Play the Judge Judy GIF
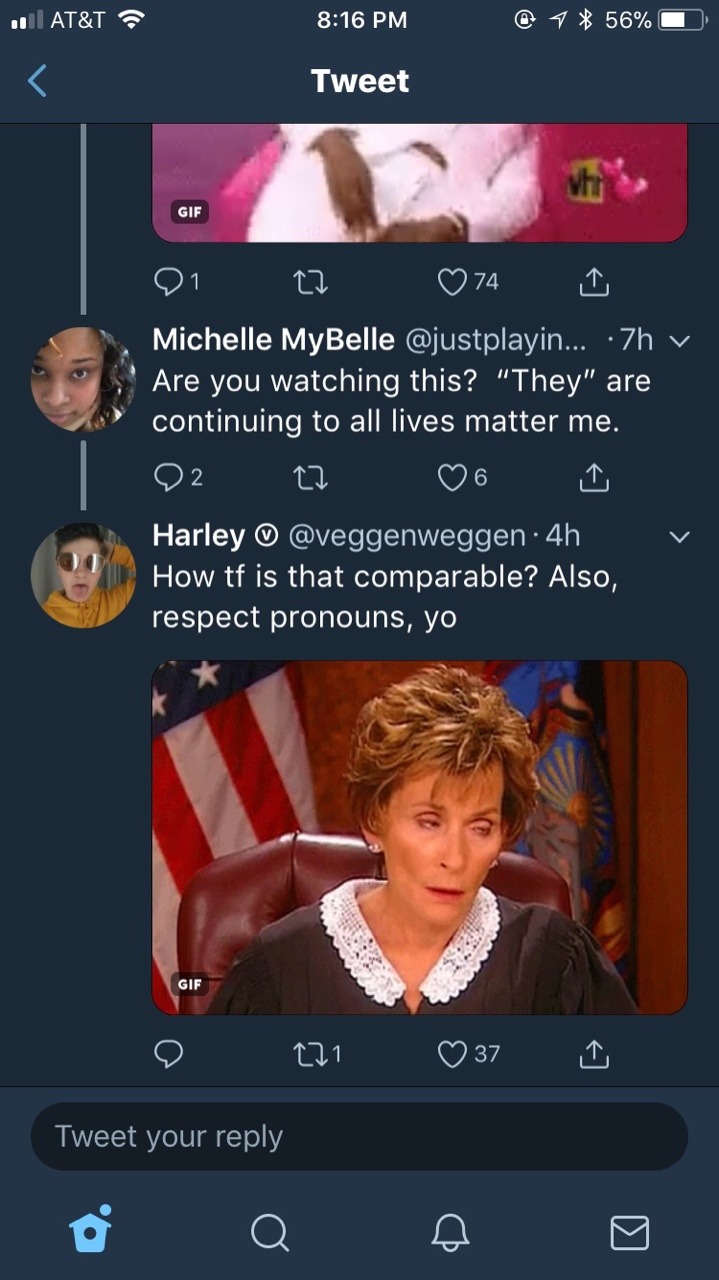 tap(419, 837)
